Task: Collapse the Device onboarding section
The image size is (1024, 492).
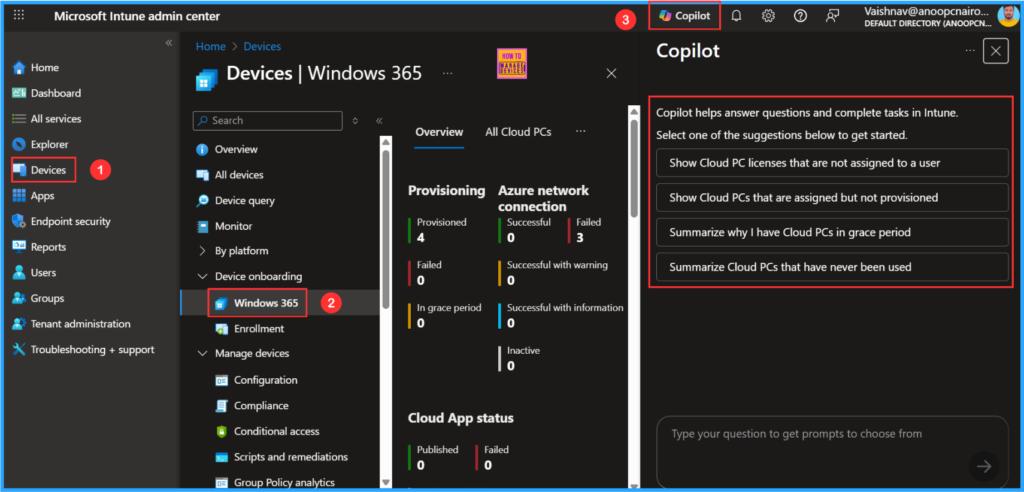Action: tap(202, 277)
